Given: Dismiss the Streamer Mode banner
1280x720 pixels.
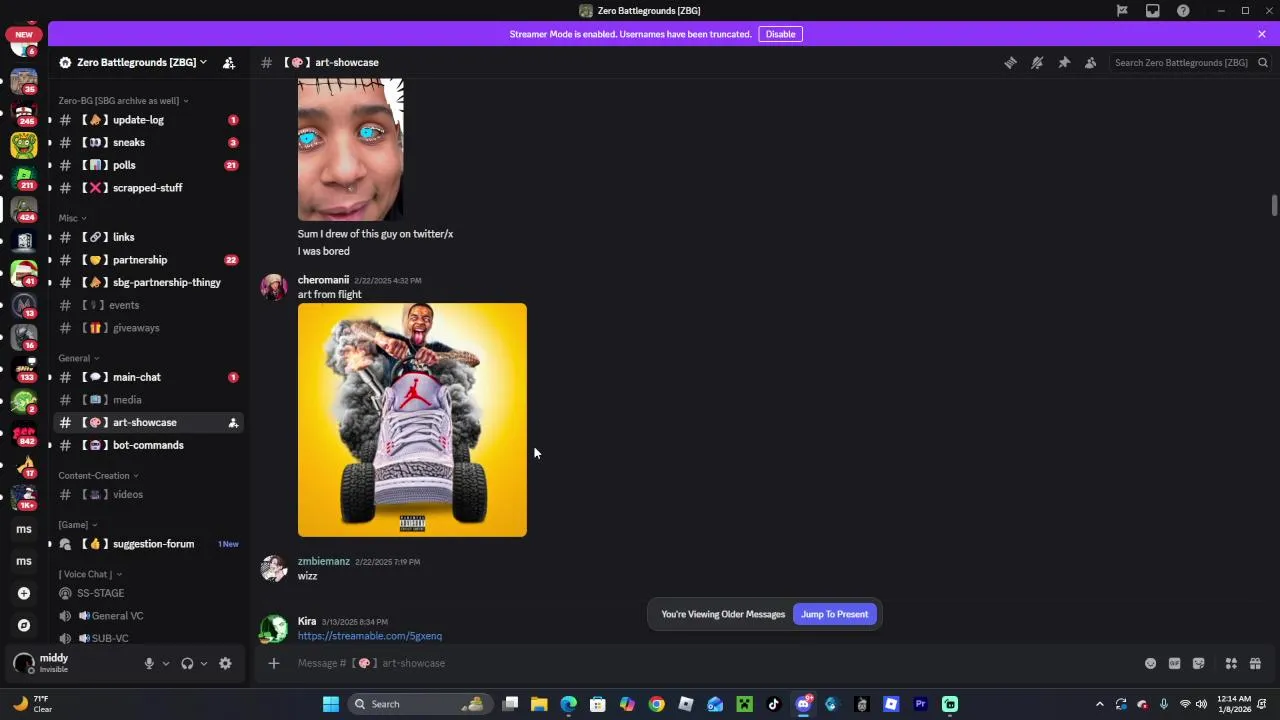Looking at the screenshot, I should click(1262, 34).
